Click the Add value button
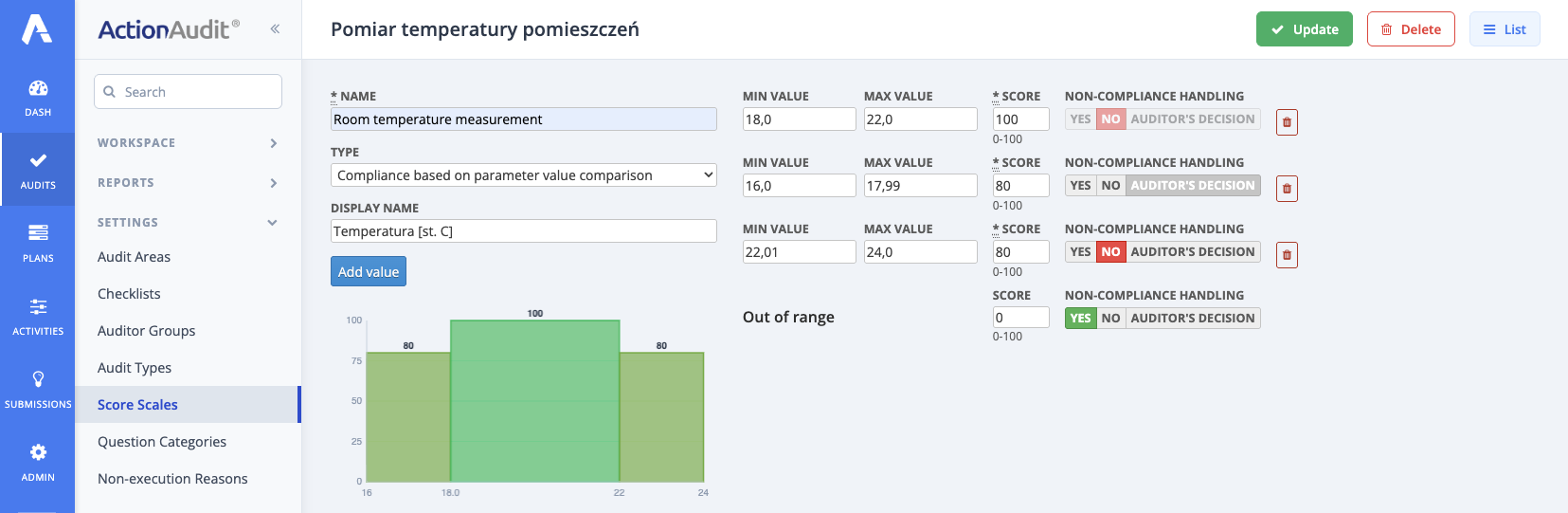 coord(369,272)
